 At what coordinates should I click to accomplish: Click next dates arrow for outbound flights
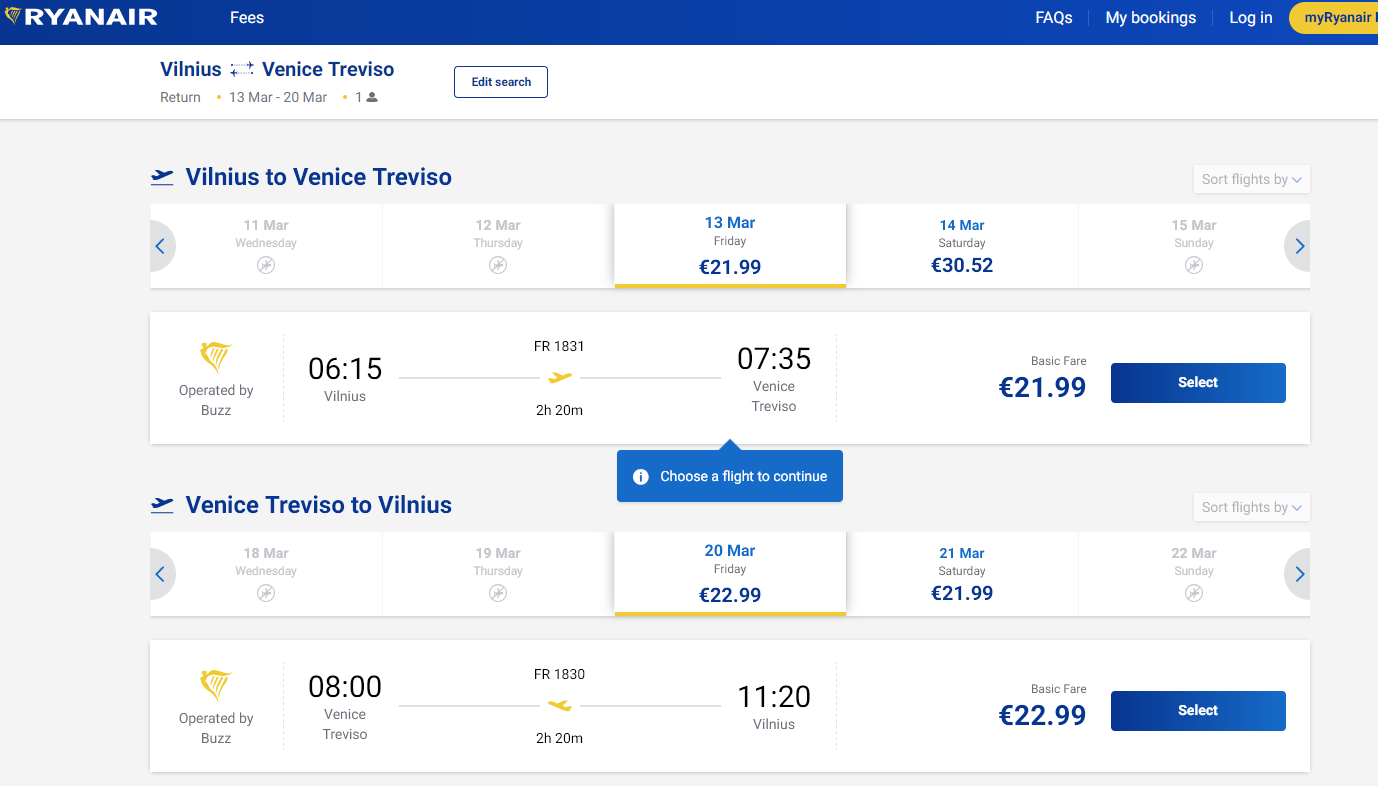tap(1298, 246)
